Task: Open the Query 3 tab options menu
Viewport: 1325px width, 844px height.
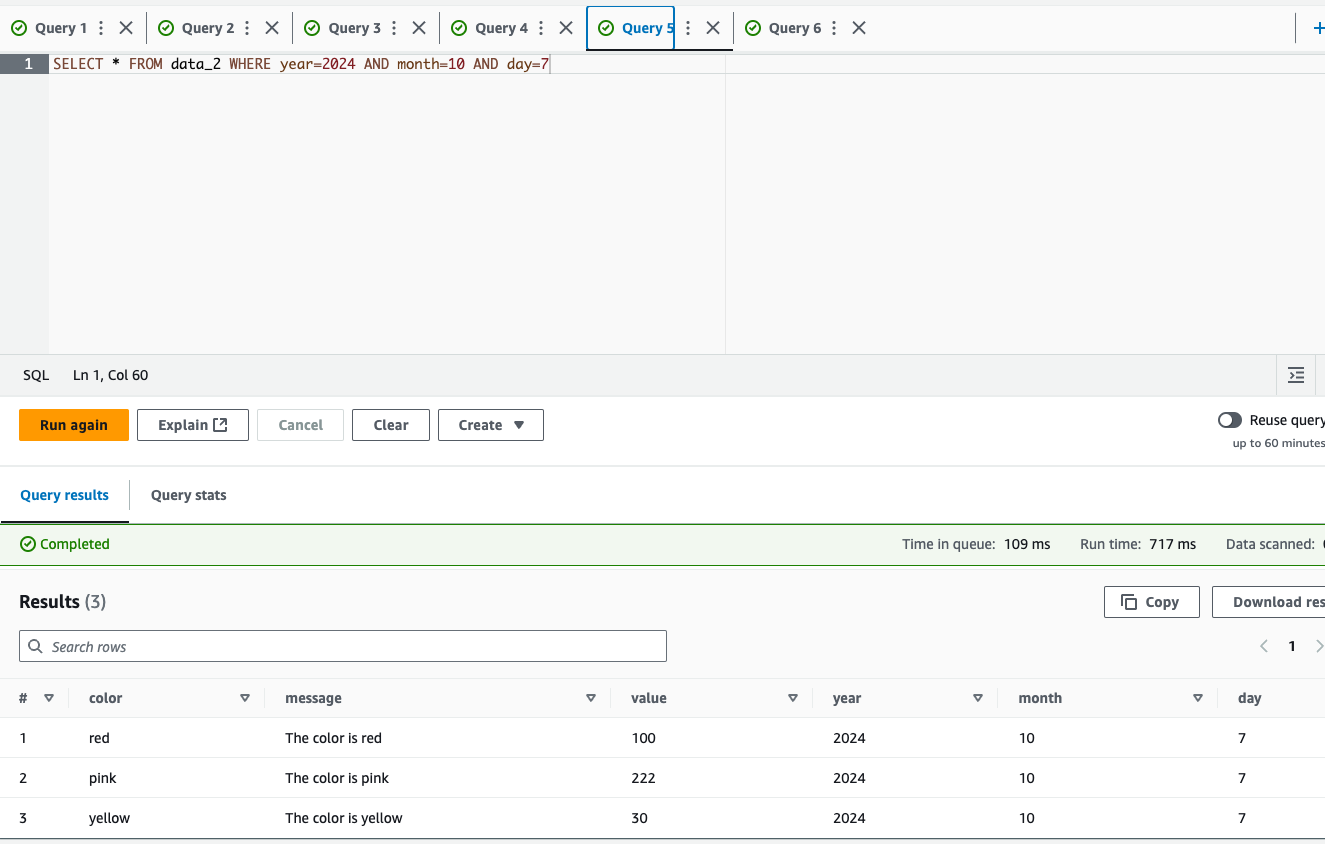Action: pos(395,28)
